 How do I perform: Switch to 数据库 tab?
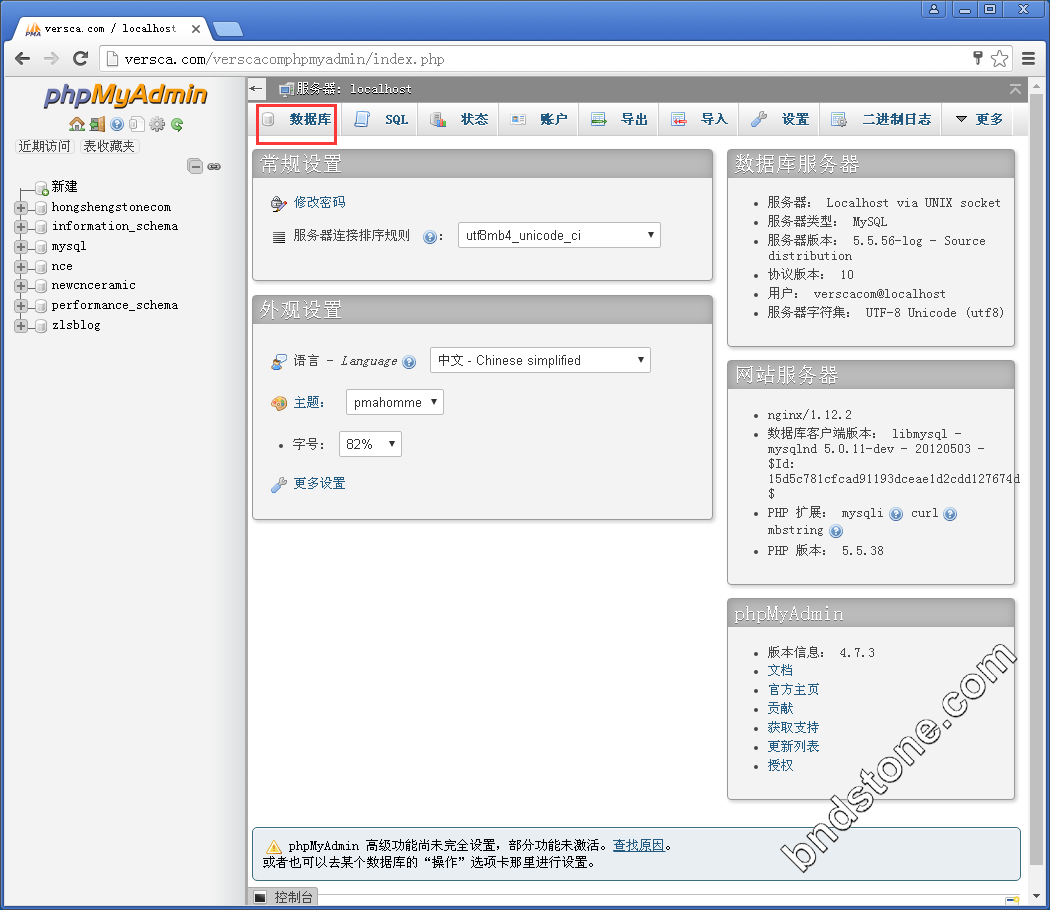296,120
